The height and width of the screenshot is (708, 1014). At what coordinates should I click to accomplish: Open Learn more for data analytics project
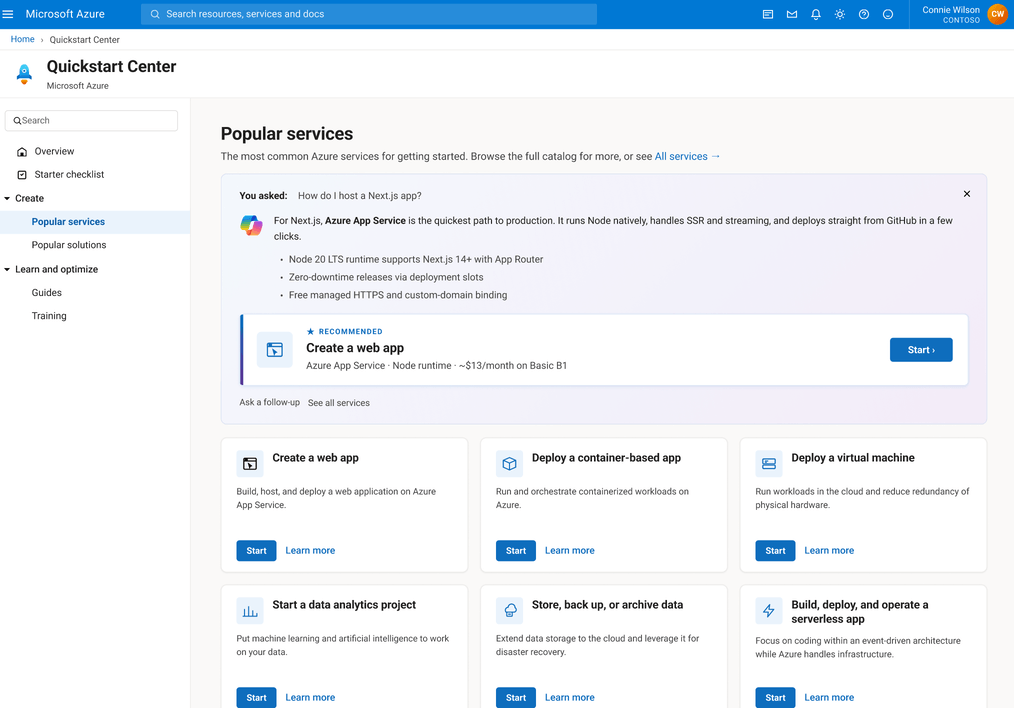310,698
